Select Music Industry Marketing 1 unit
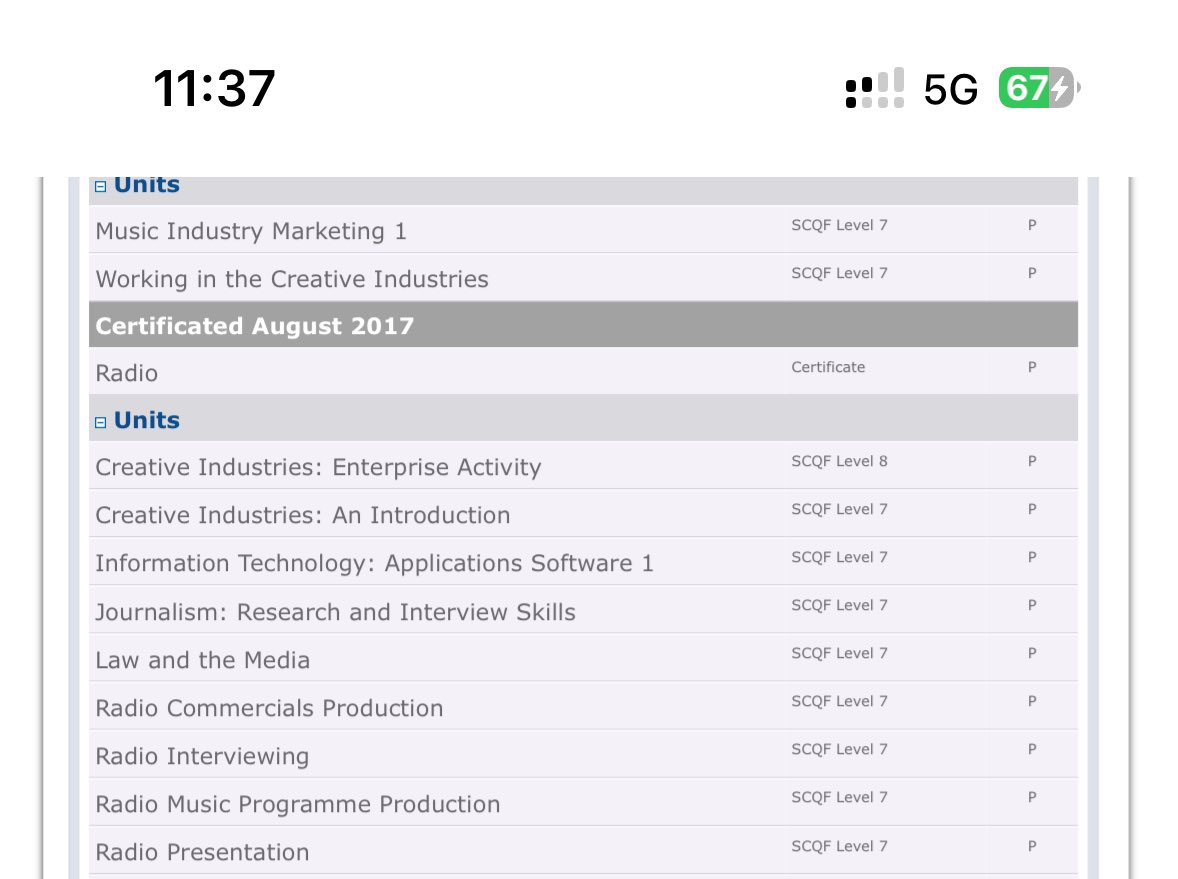The height and width of the screenshot is (879, 1178). (x=583, y=229)
